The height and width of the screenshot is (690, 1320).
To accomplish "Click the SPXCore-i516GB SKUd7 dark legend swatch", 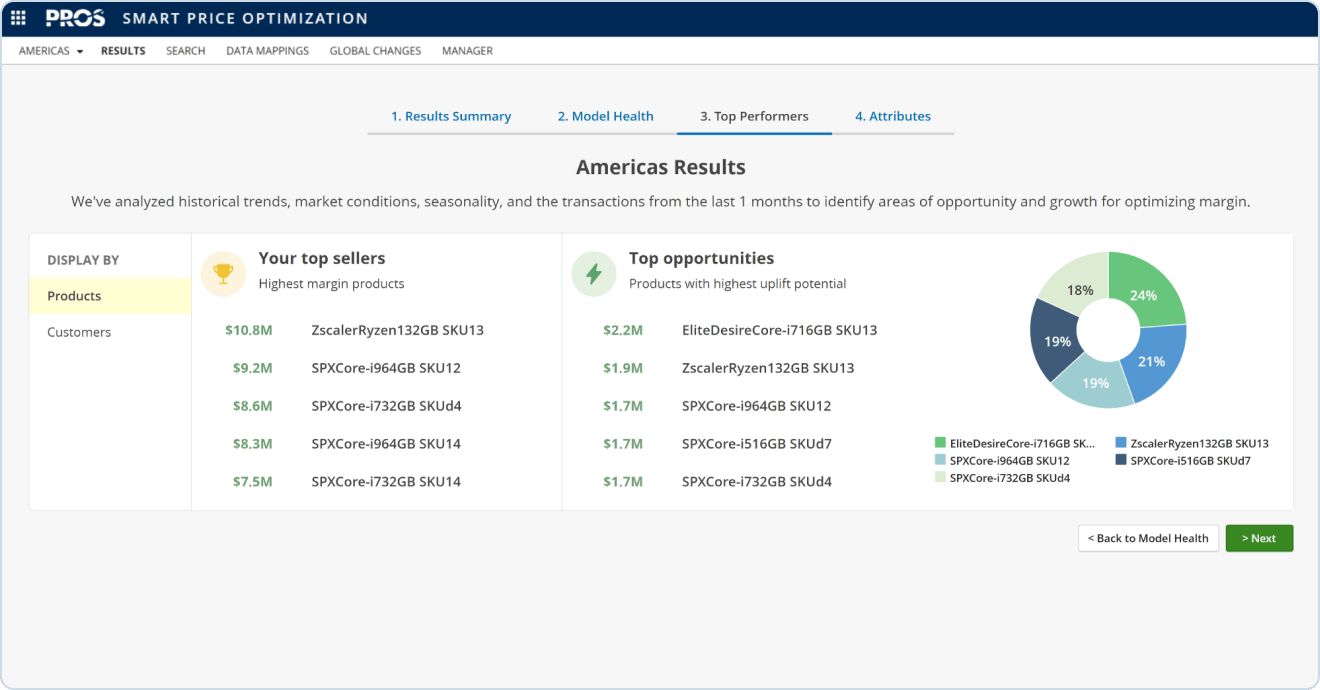I will (1121, 461).
